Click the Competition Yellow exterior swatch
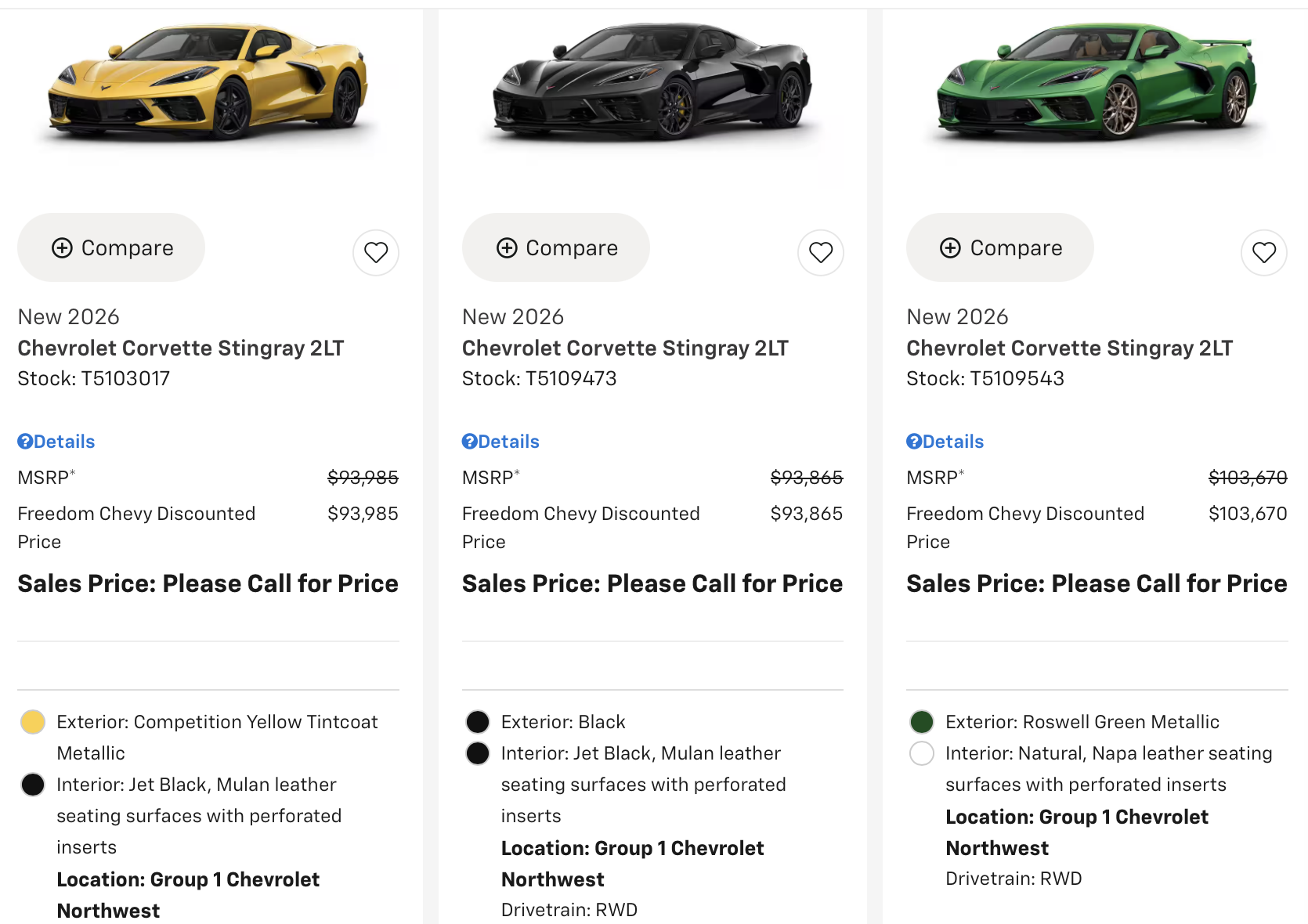The width and height of the screenshot is (1308, 924). (x=33, y=722)
